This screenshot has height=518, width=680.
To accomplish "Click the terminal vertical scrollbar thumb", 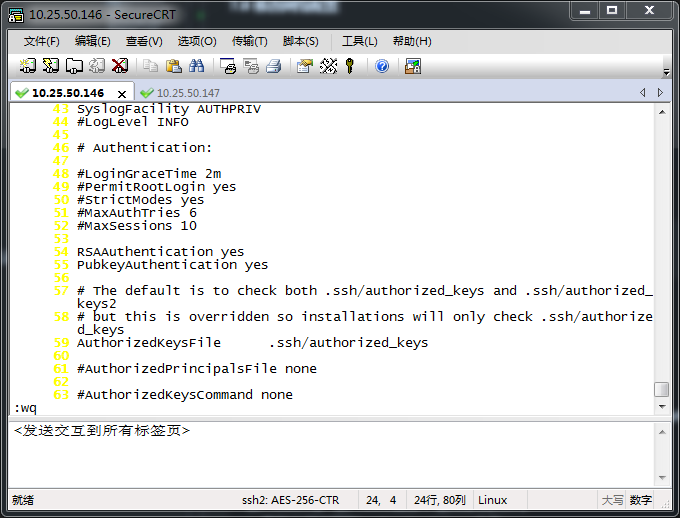I will coord(661,390).
